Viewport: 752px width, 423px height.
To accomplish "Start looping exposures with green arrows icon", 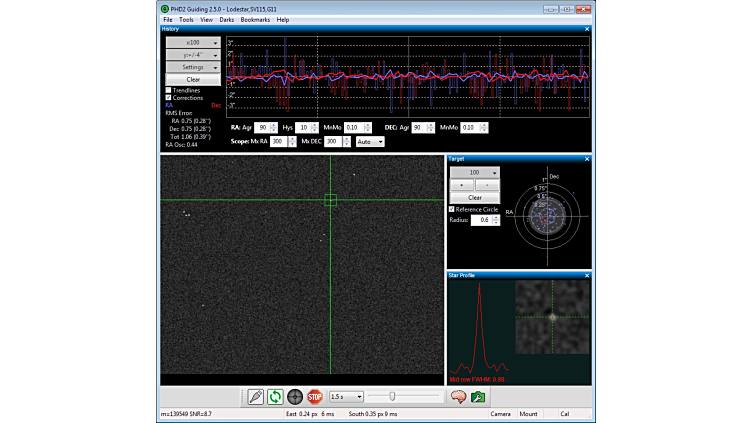I will 275,396.
